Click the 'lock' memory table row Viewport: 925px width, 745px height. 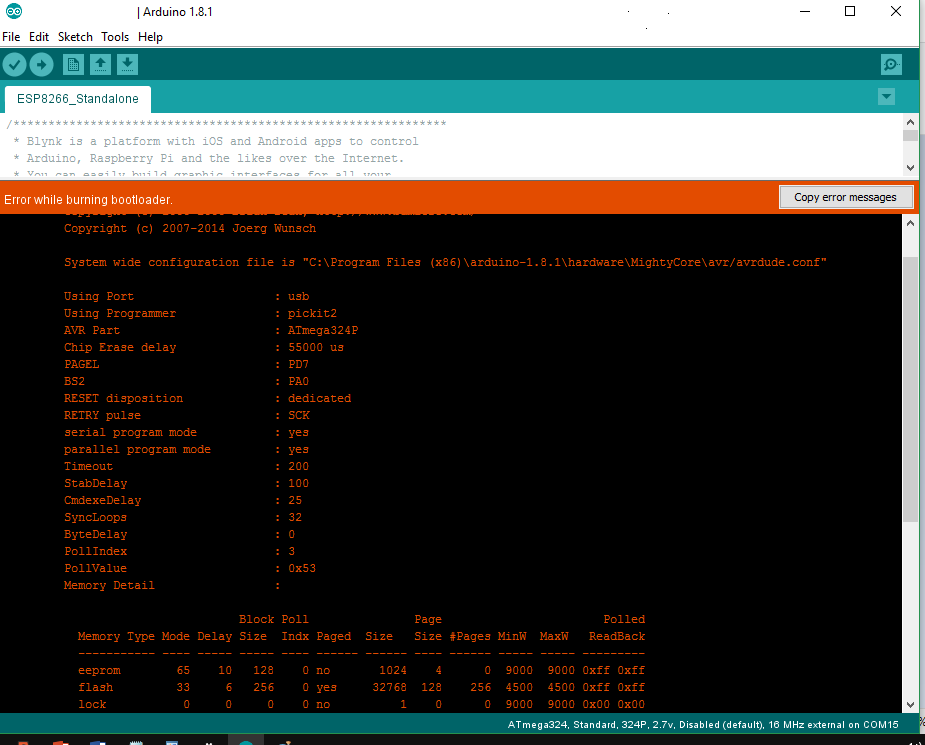pyautogui.click(x=361, y=704)
